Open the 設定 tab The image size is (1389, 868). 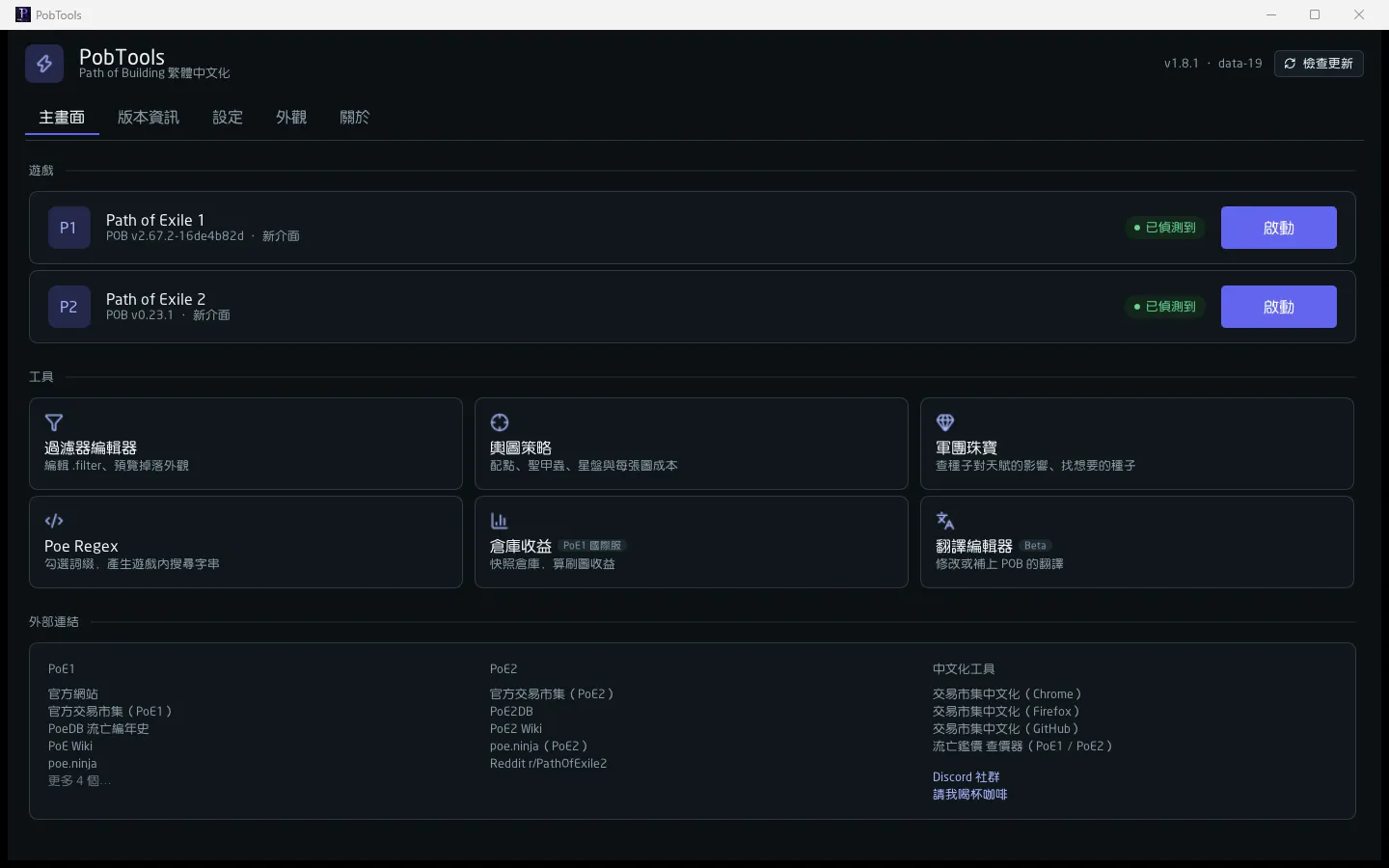point(228,118)
